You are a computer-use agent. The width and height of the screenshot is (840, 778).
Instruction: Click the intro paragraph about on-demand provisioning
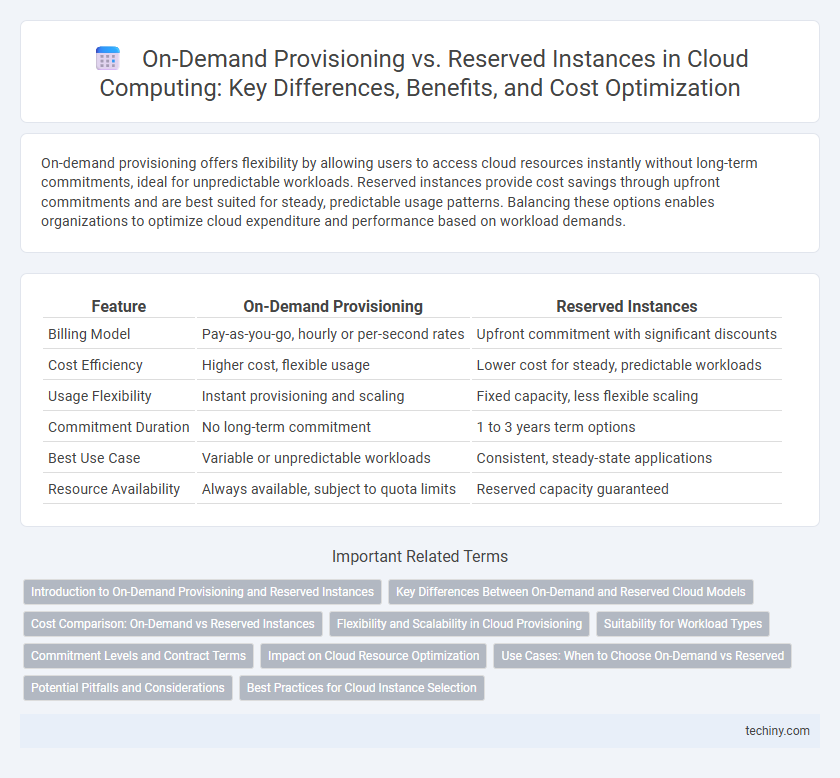(399, 192)
